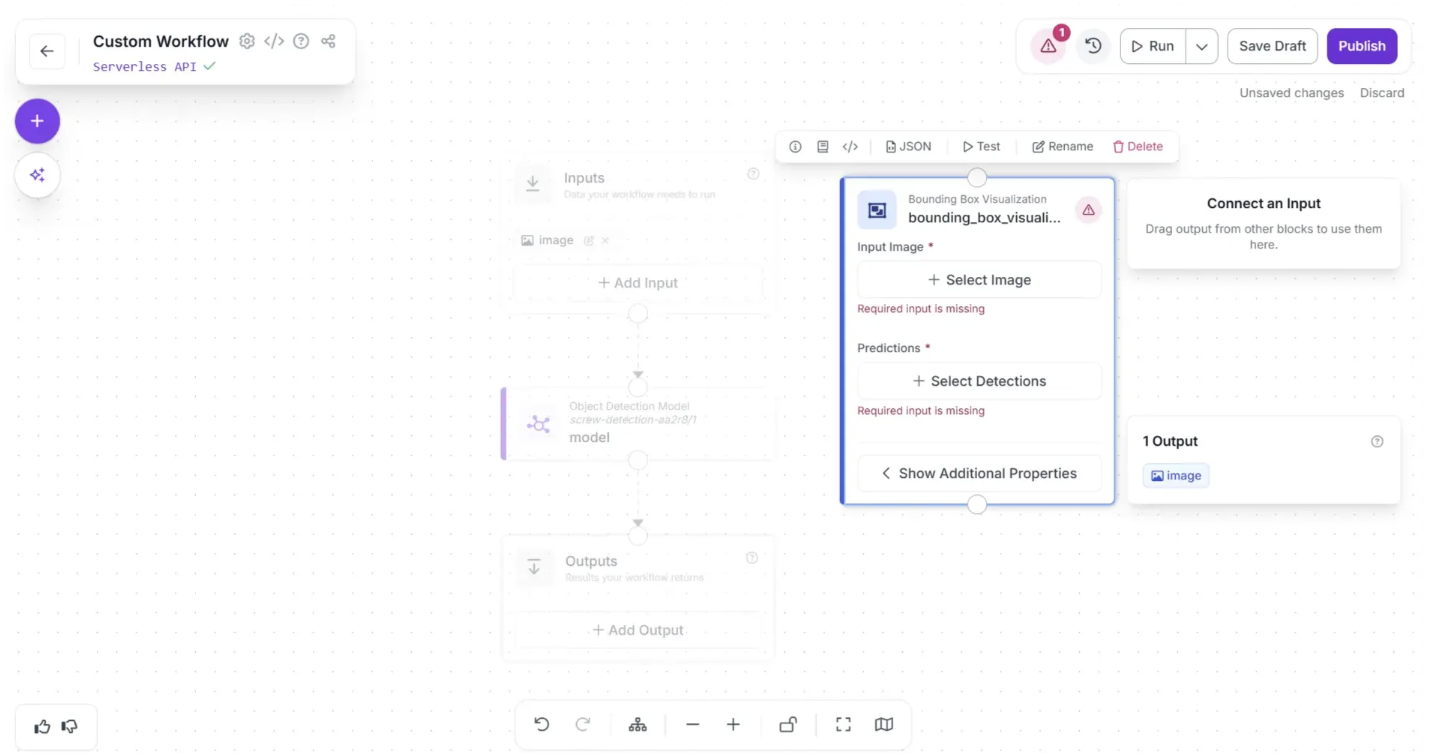The image size is (1448, 756).
Task: Toggle fit-to-screen view icon
Action: [x=843, y=725]
